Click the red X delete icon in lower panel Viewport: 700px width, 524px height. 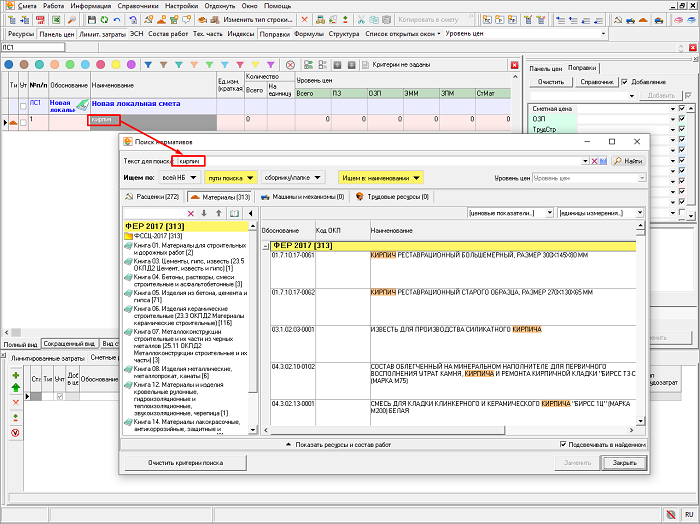(x=16, y=403)
